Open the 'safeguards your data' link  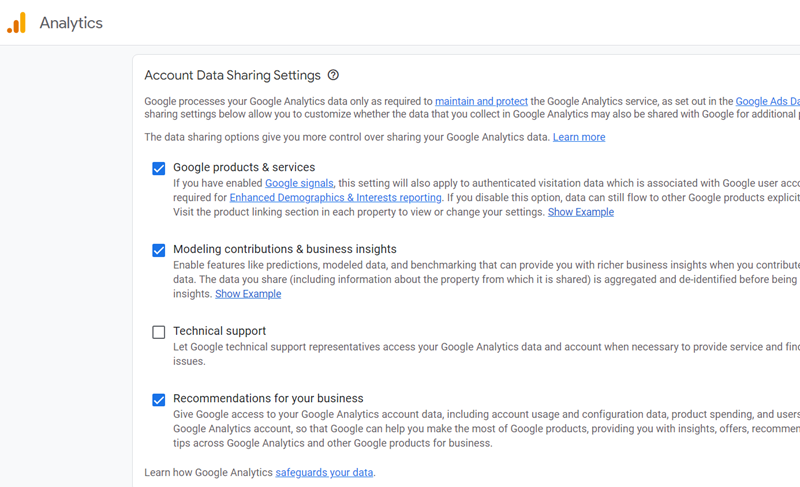pos(324,473)
